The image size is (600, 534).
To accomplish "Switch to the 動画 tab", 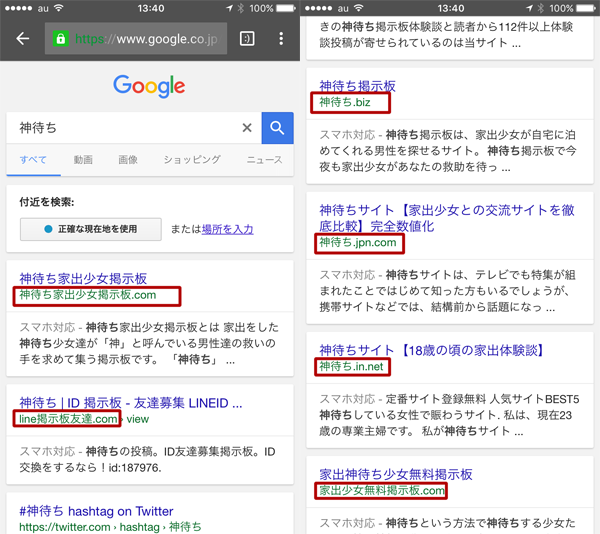I will 83,160.
